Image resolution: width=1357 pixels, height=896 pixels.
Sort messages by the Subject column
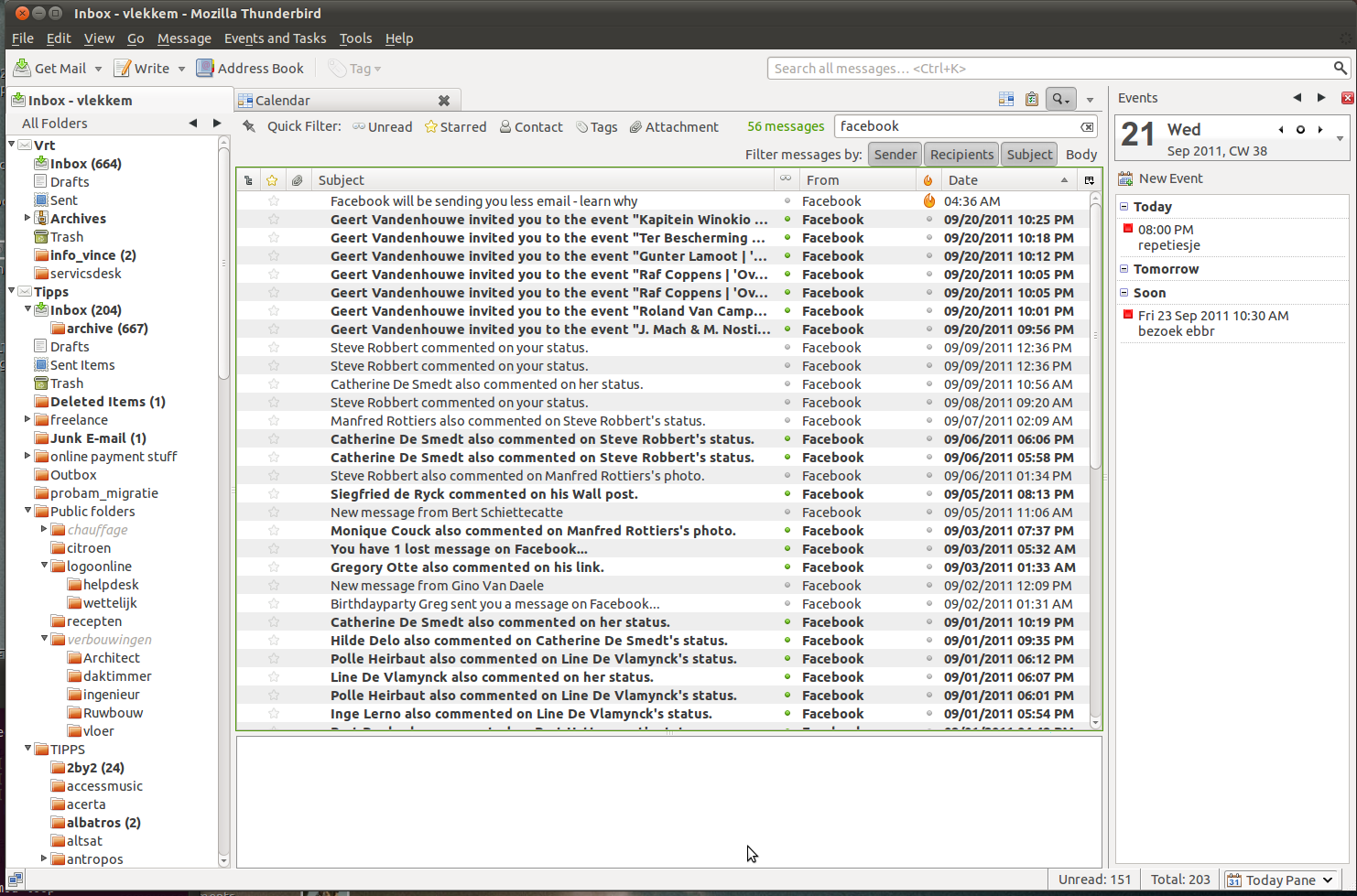click(542, 180)
